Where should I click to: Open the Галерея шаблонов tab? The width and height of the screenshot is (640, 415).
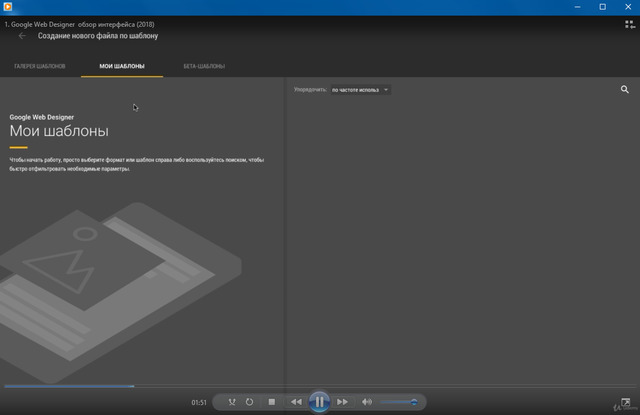tap(40, 66)
